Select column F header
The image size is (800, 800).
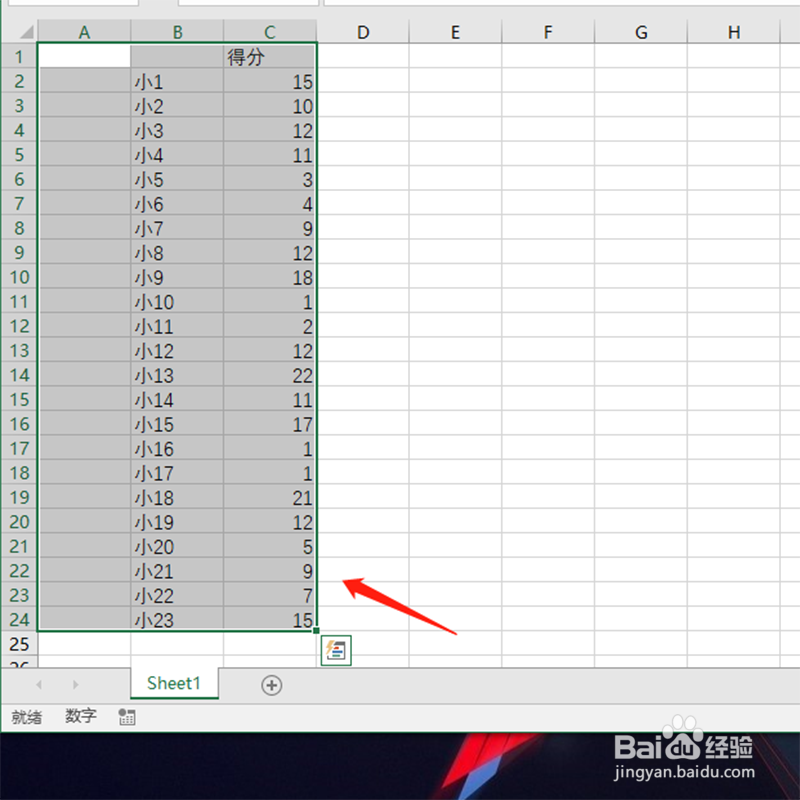pos(548,32)
